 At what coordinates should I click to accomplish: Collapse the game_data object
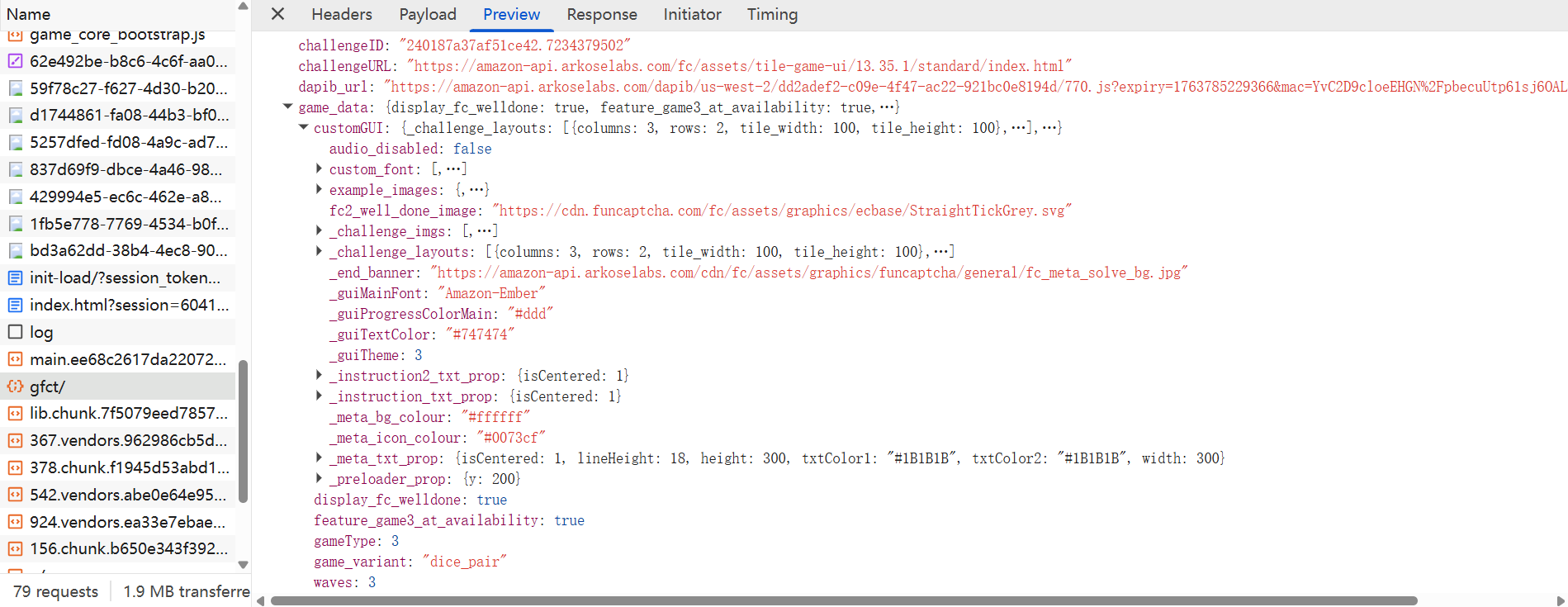(287, 107)
